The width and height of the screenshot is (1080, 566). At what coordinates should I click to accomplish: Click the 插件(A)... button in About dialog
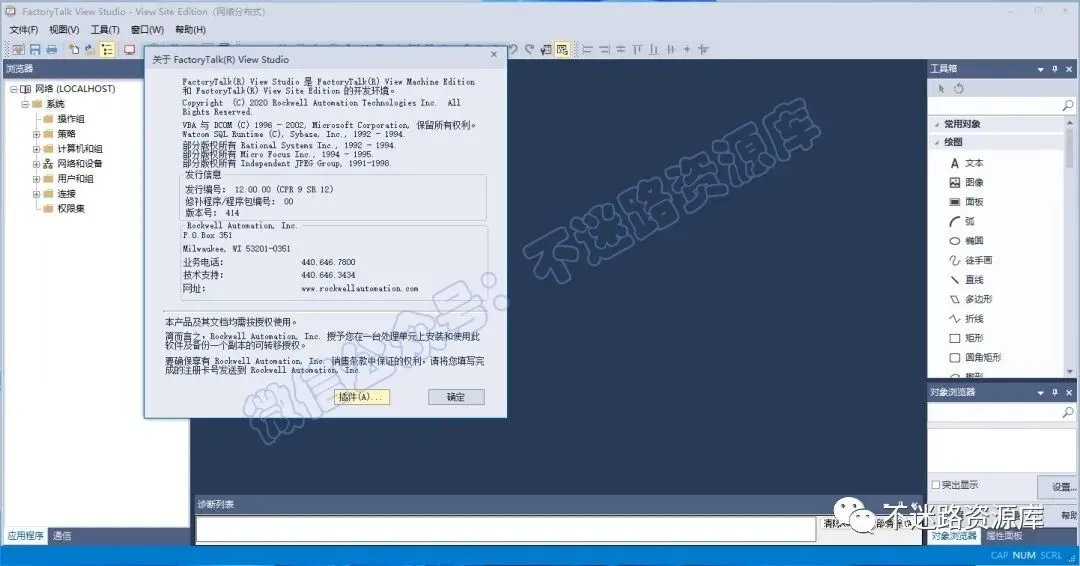[x=362, y=397]
